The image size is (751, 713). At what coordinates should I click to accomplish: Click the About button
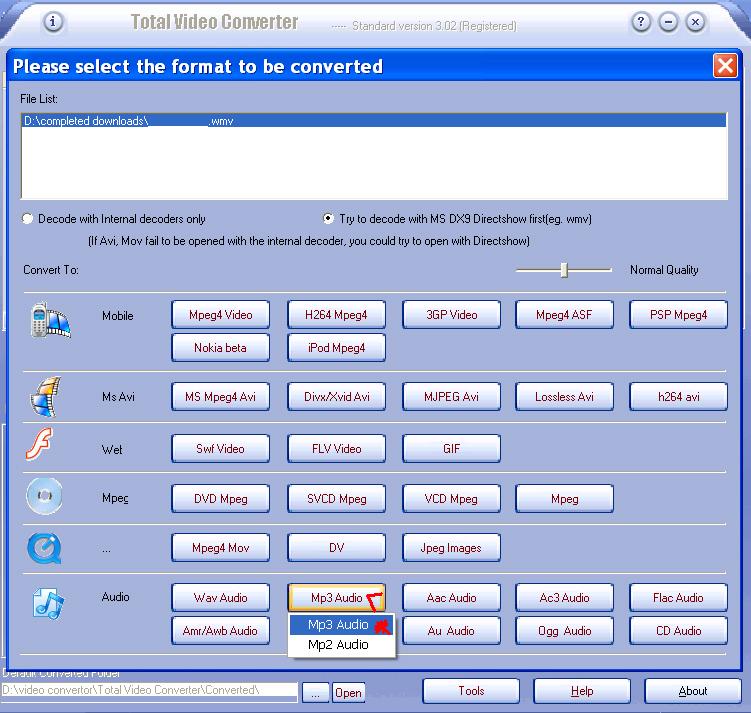(693, 691)
